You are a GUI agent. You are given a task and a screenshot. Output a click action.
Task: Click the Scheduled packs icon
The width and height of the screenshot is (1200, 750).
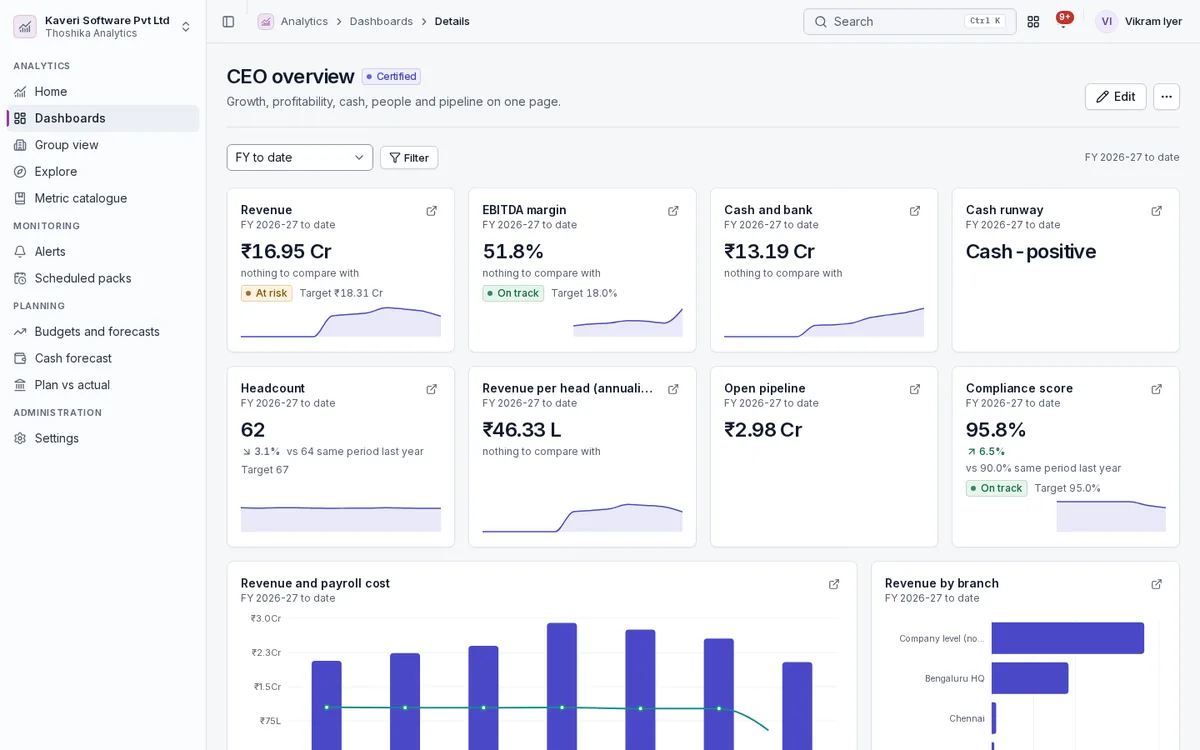(x=20, y=278)
